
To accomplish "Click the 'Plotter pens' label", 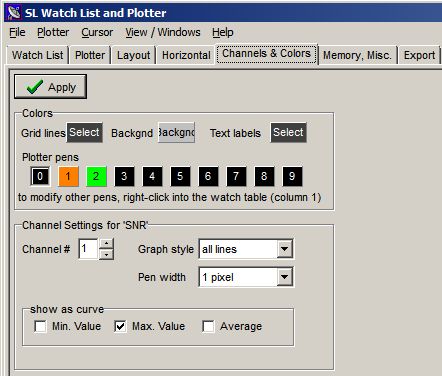I will pyautogui.click(x=50, y=157).
